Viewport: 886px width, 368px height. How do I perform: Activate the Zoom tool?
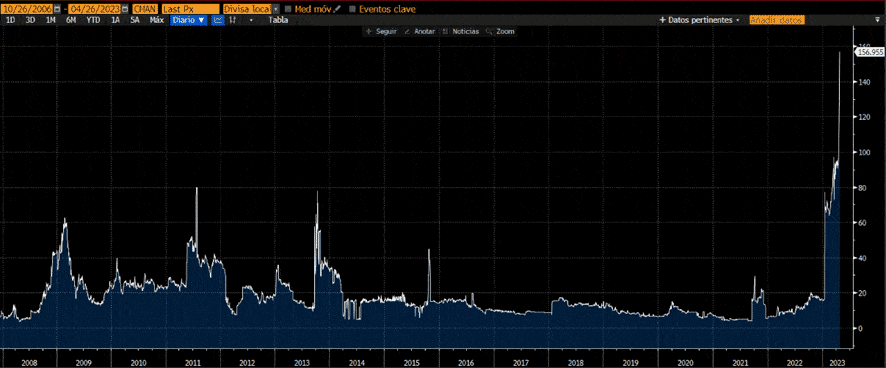pos(501,32)
